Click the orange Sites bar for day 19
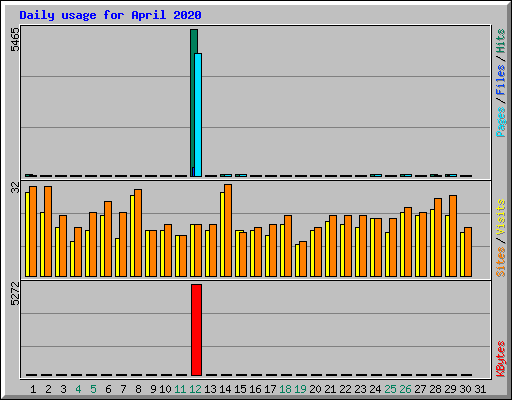Viewport: 512px width, 400px height. pos(303,259)
